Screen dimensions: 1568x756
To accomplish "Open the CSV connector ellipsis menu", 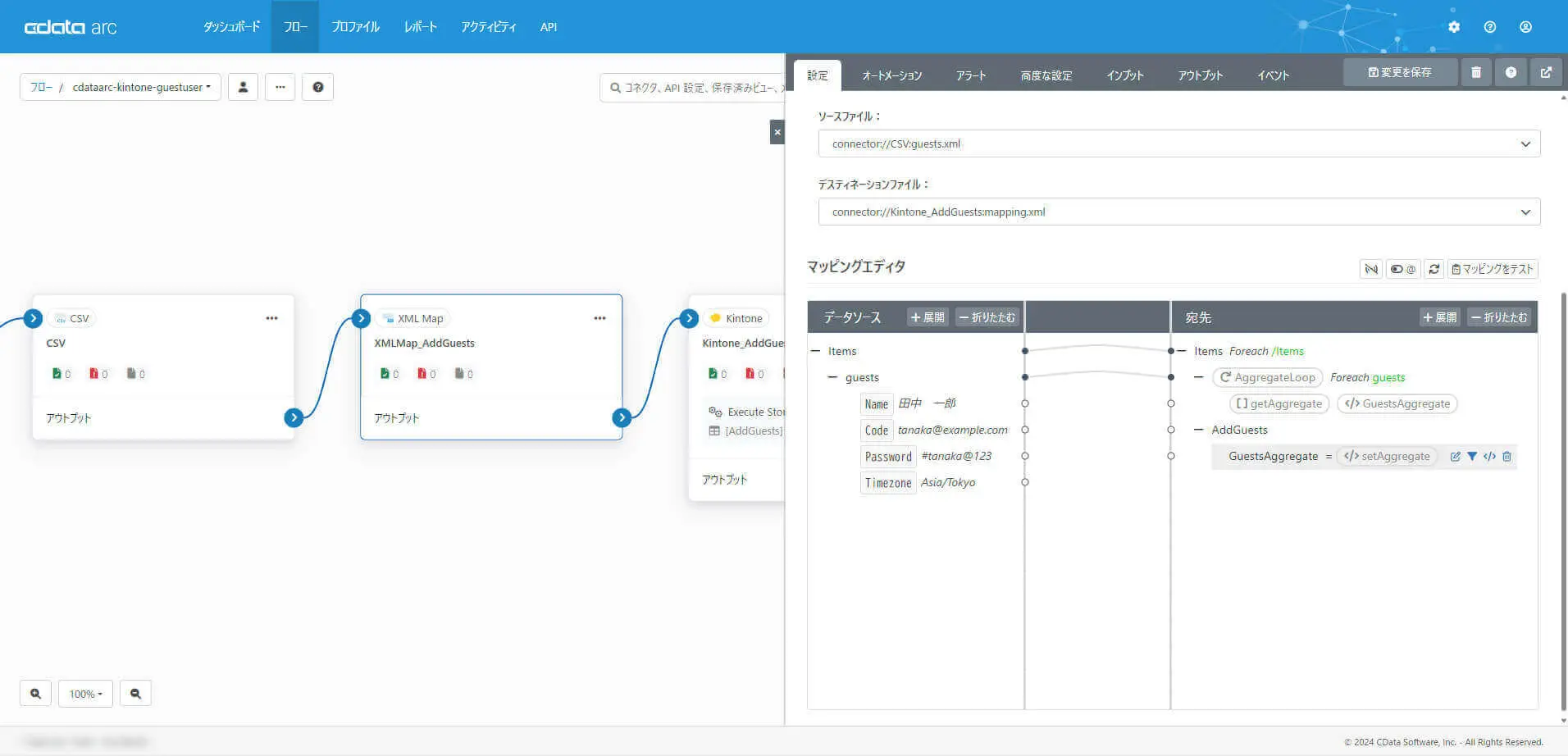I will (271, 318).
